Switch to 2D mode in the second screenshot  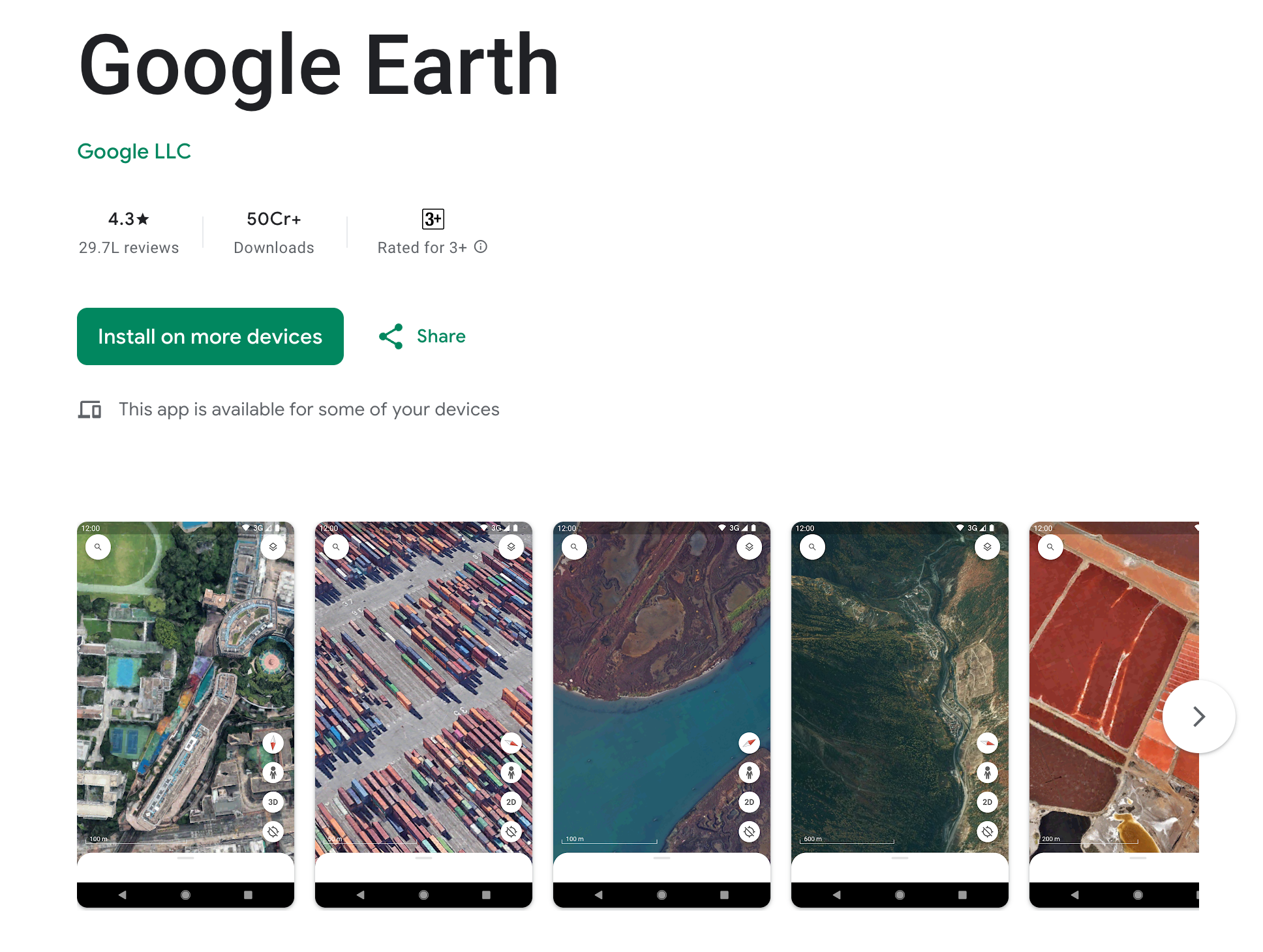pyautogui.click(x=511, y=803)
